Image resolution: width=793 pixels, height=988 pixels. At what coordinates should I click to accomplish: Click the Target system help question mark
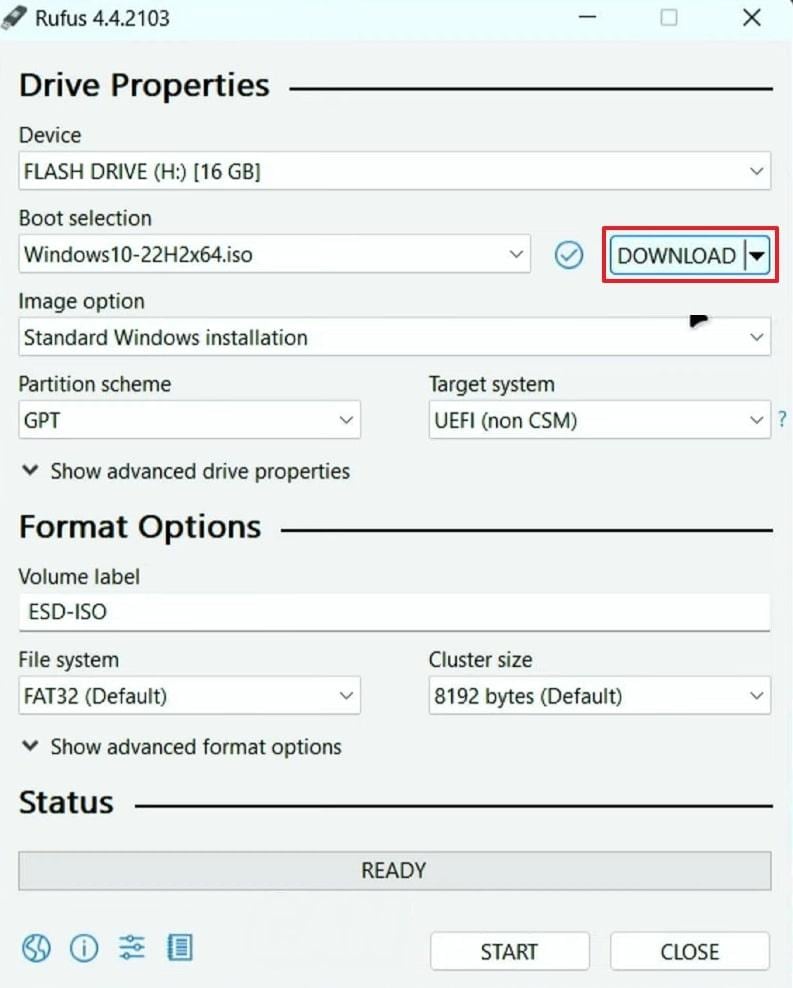click(782, 419)
